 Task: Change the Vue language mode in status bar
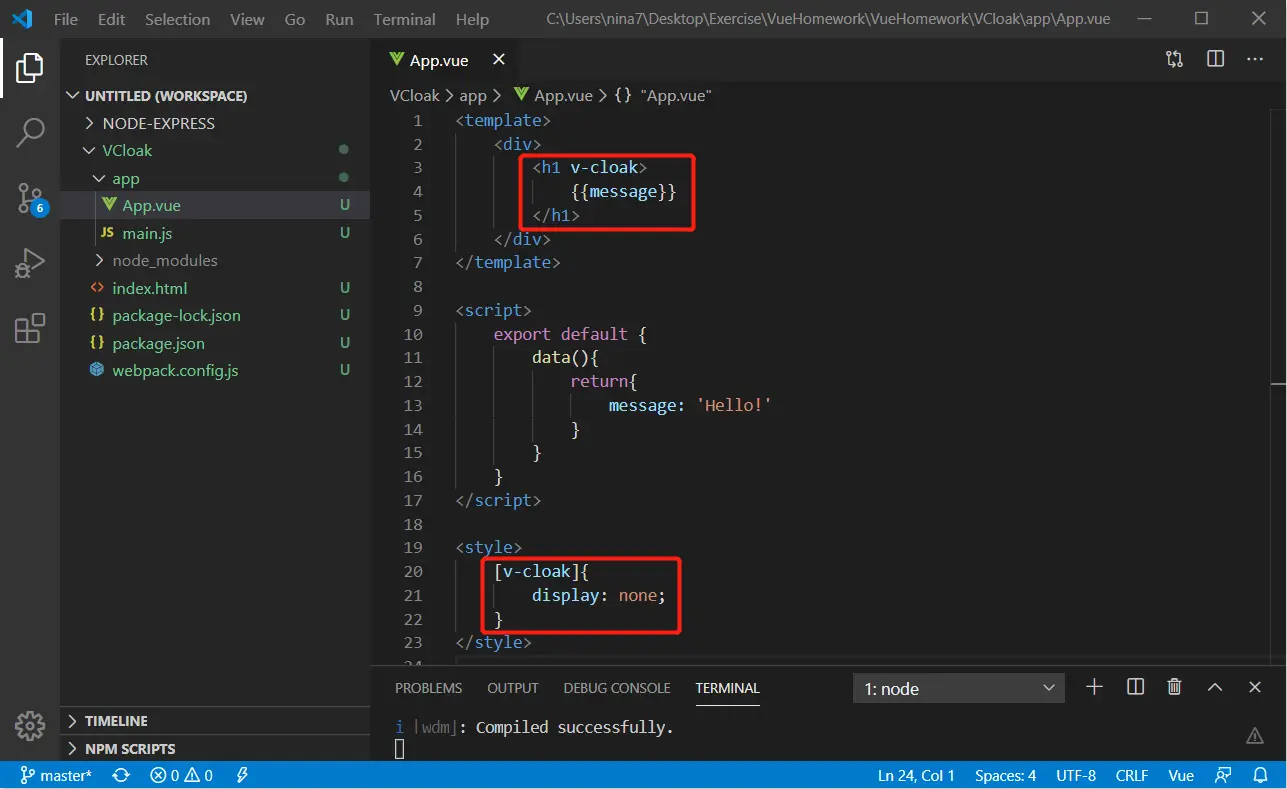[x=1181, y=775]
